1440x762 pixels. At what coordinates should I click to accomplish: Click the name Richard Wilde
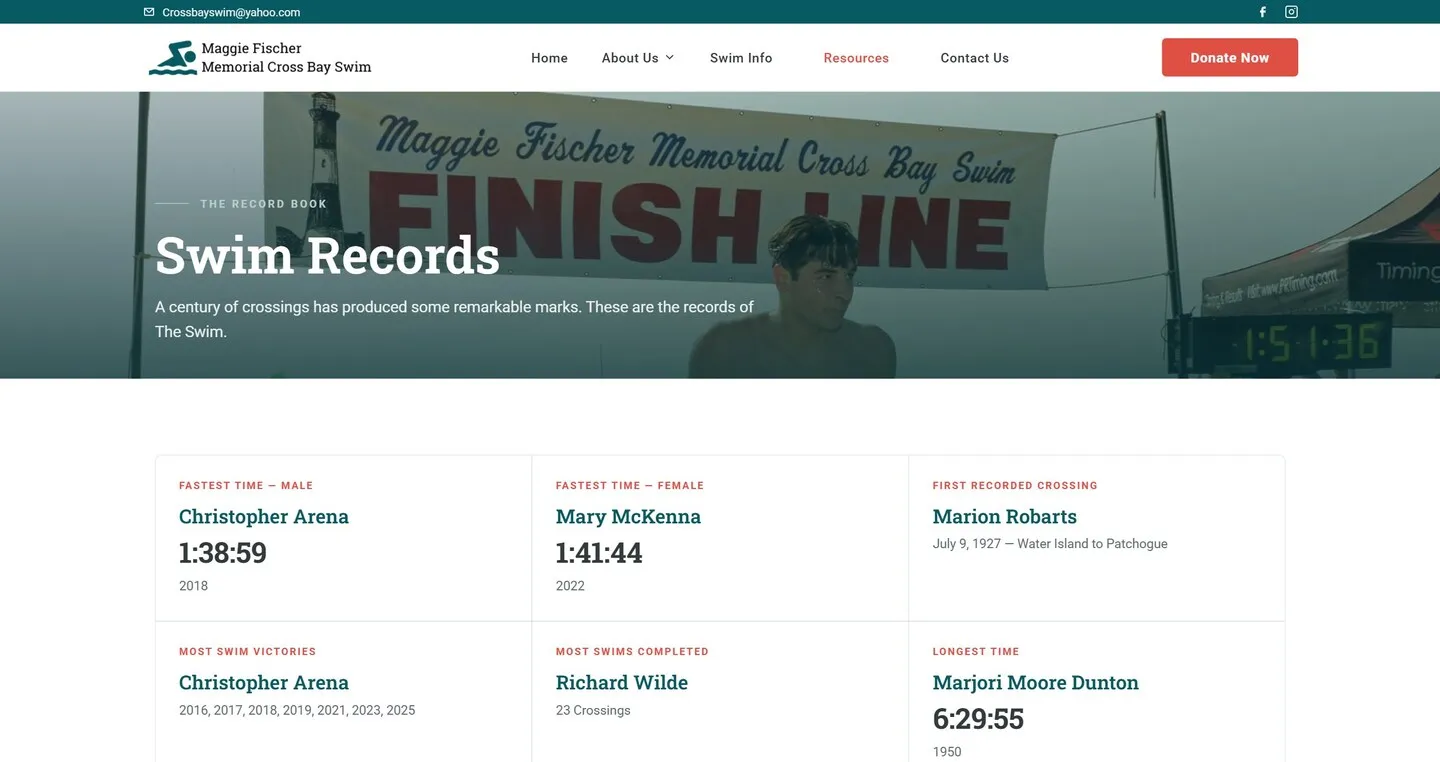coord(622,683)
